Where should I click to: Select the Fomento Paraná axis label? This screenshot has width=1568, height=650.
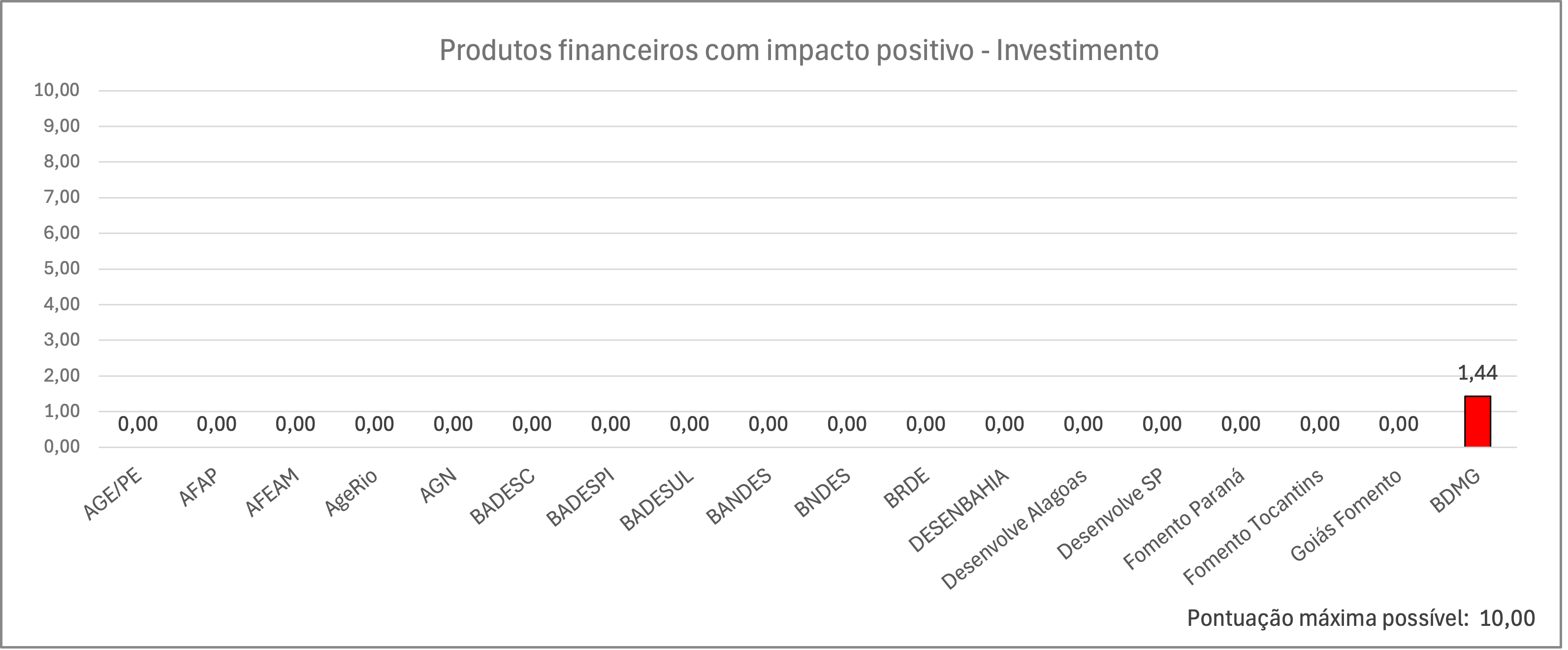[x=1184, y=520]
